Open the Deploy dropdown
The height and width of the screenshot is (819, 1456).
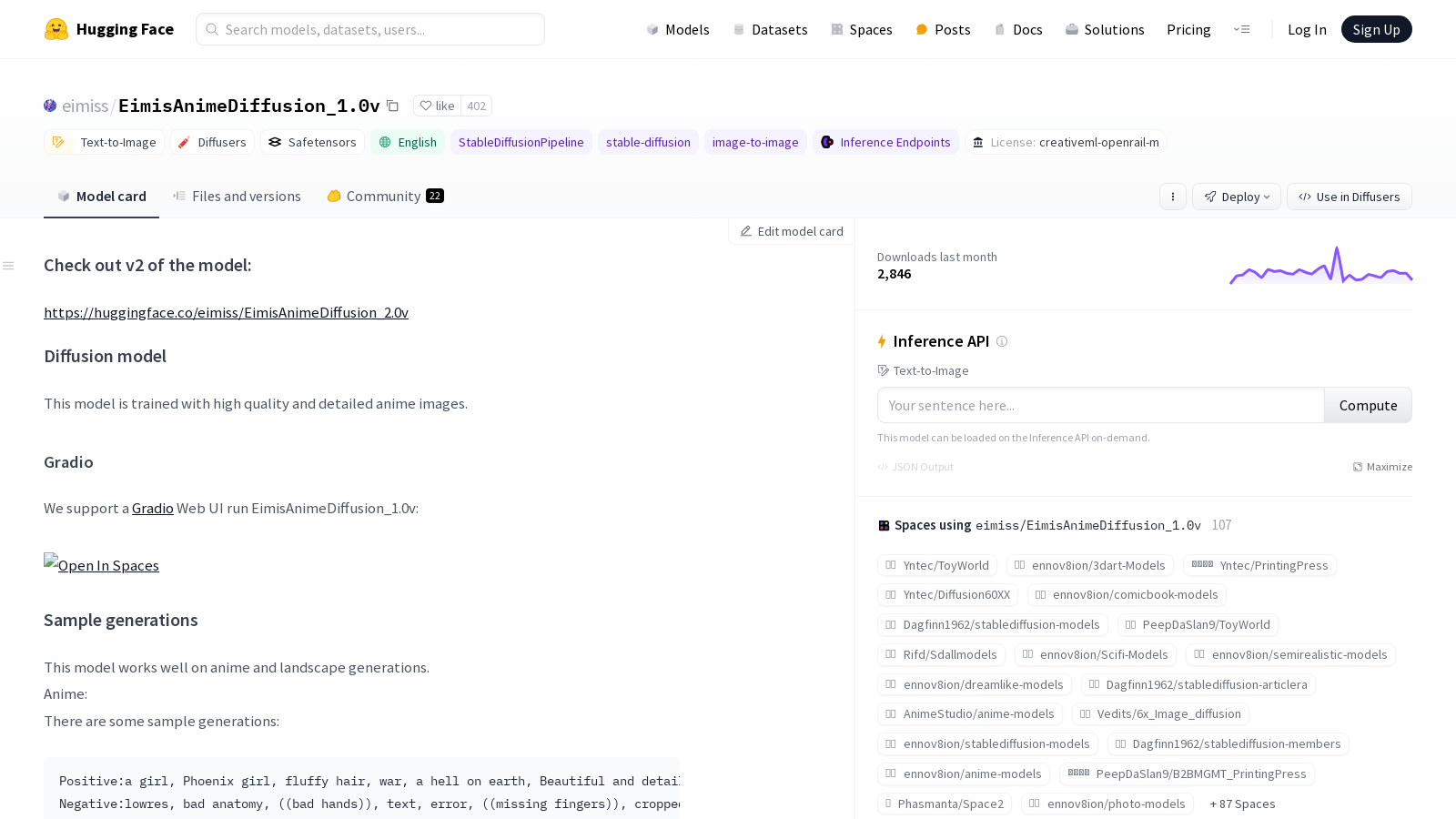pyautogui.click(x=1237, y=197)
